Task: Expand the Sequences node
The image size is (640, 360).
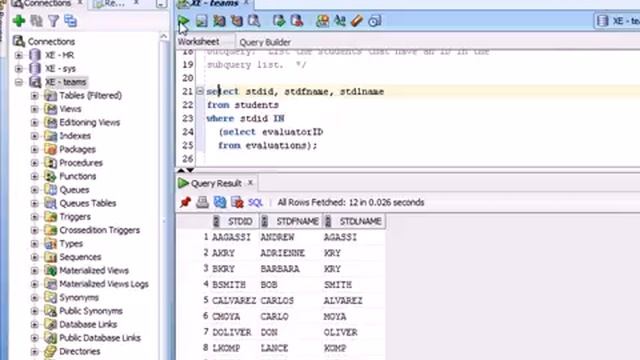Action: (35, 257)
